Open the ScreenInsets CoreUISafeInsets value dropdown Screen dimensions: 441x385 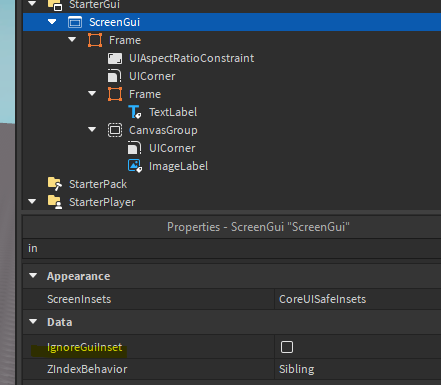click(358, 299)
